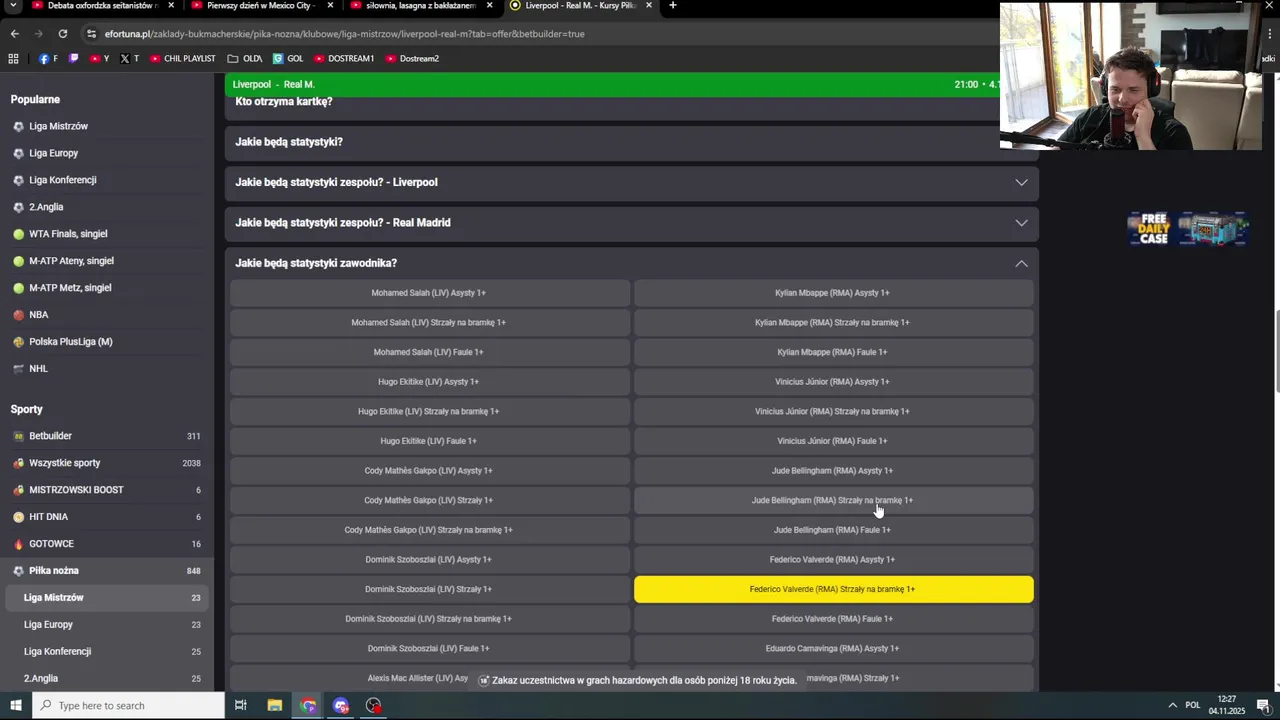The height and width of the screenshot is (720, 1280).
Task: Open the tab search dropdown arrow
Action: pos(14,6)
